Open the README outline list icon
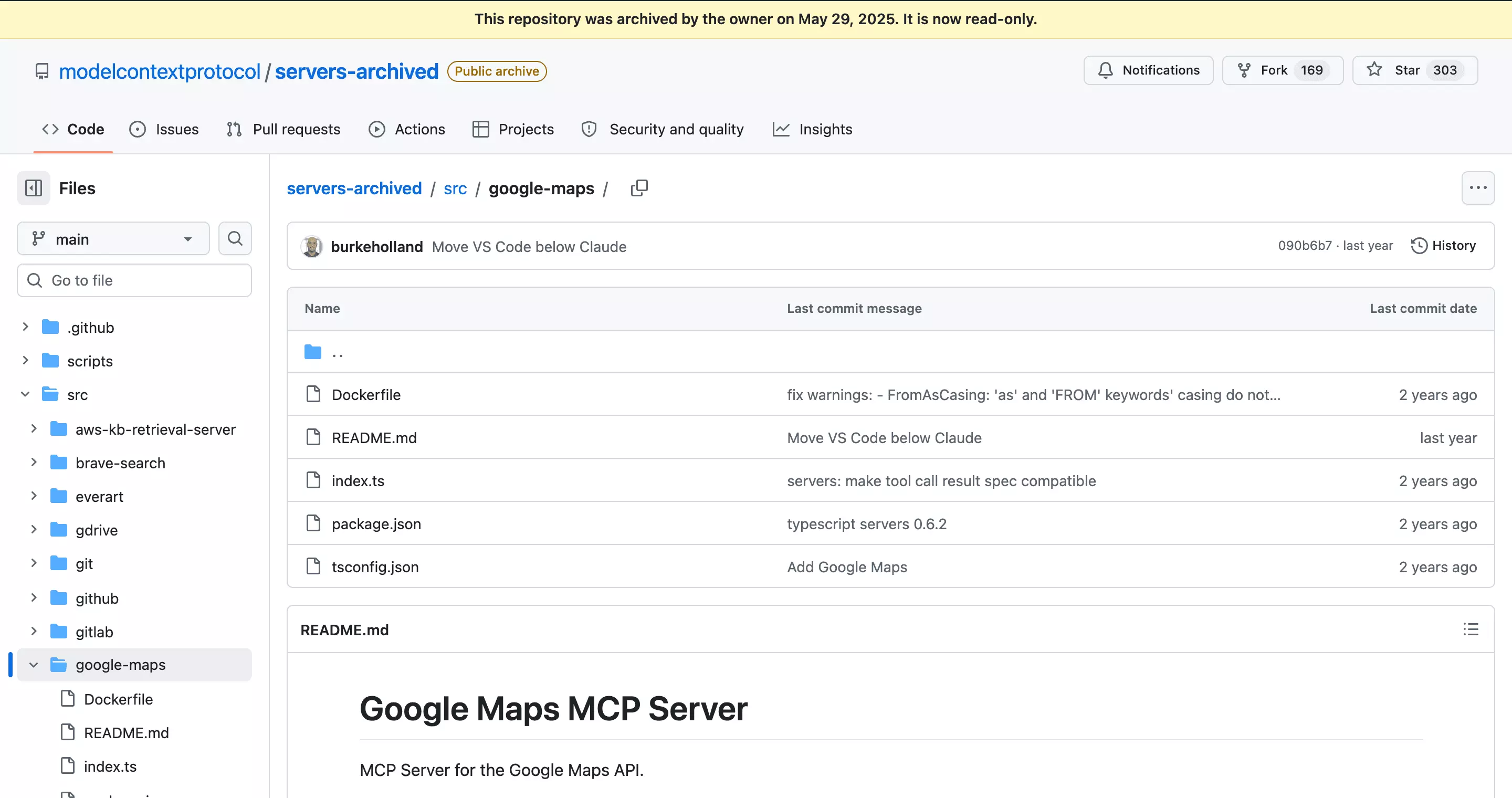The width and height of the screenshot is (1512, 798). pos(1471,629)
